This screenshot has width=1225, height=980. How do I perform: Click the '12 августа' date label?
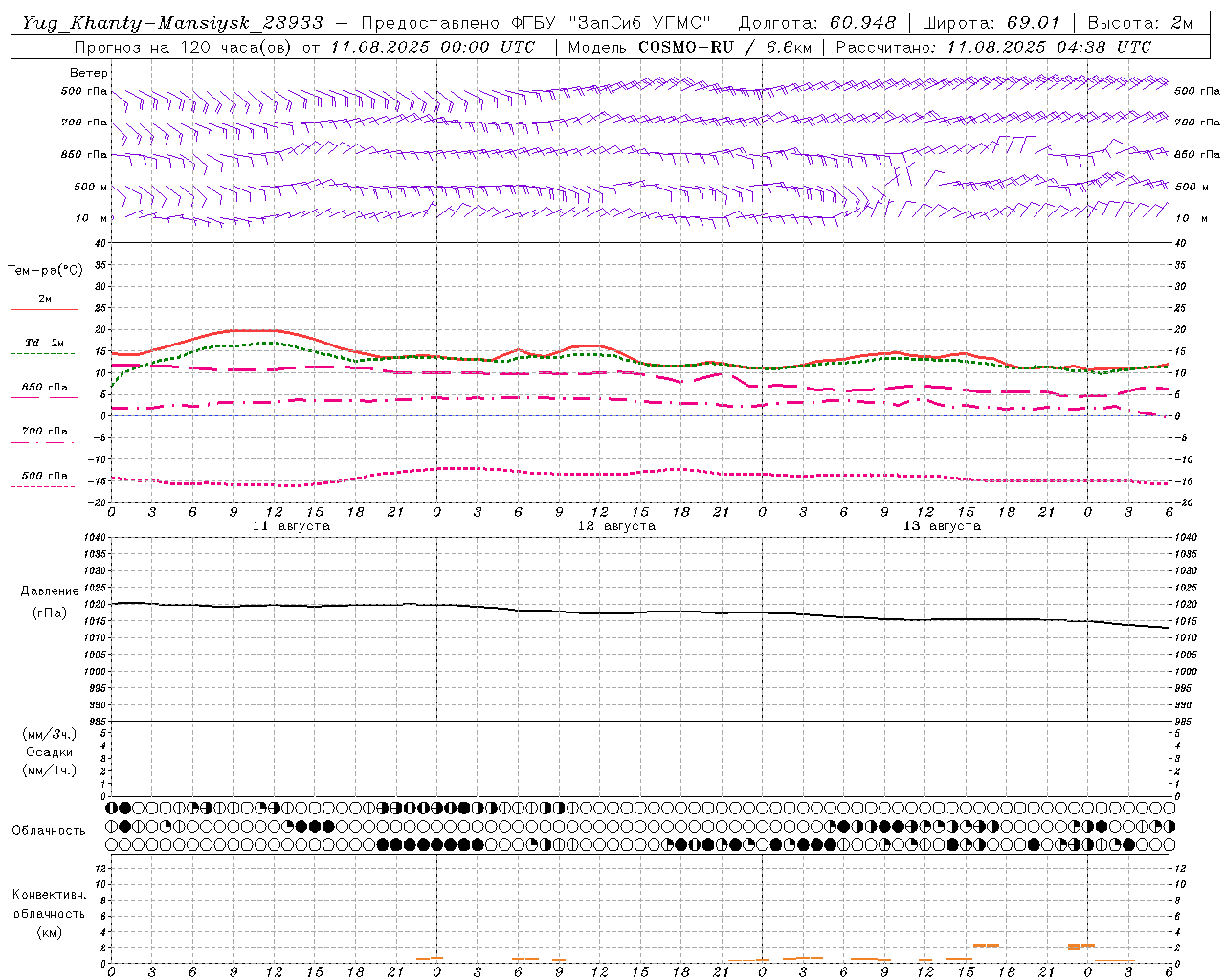(616, 526)
